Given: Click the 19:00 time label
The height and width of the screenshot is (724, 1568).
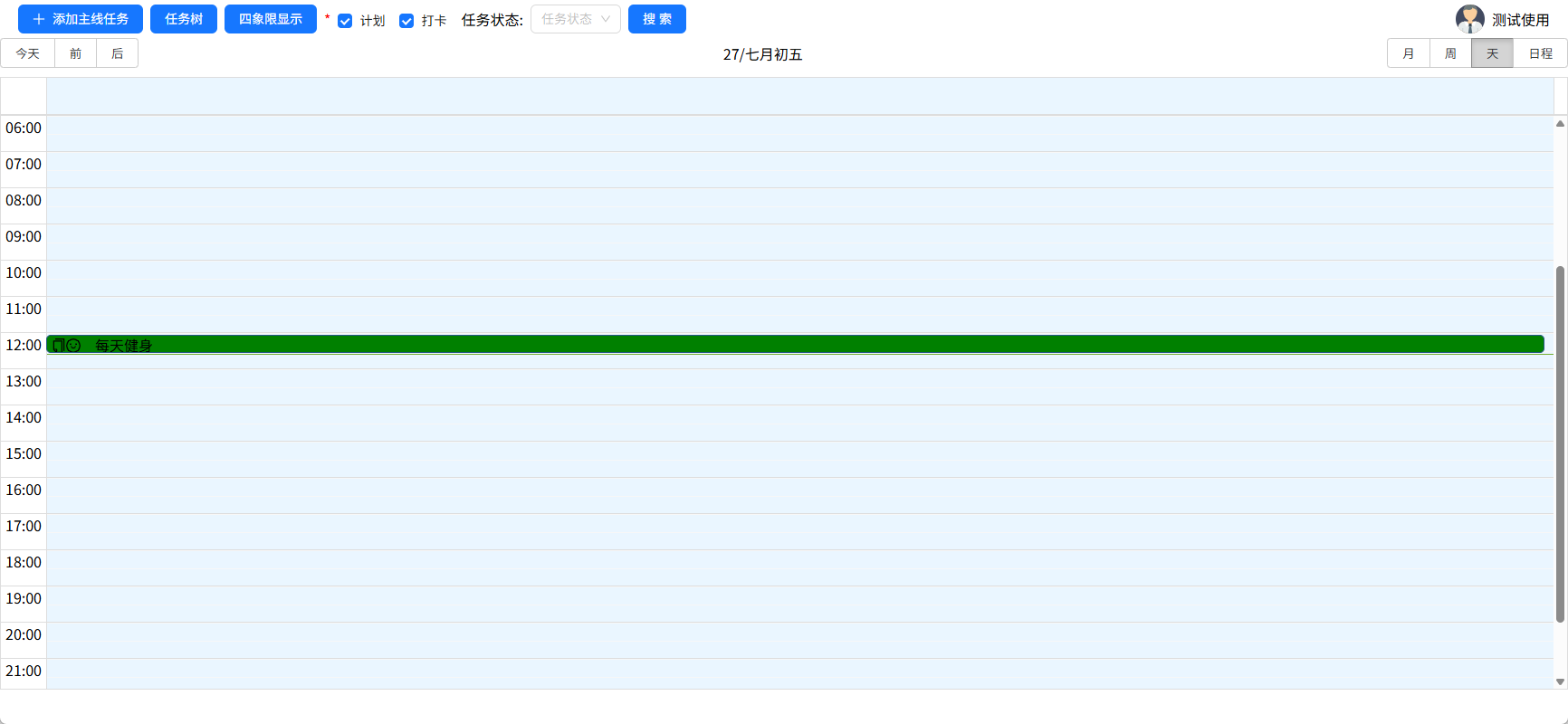Looking at the screenshot, I should (24, 599).
